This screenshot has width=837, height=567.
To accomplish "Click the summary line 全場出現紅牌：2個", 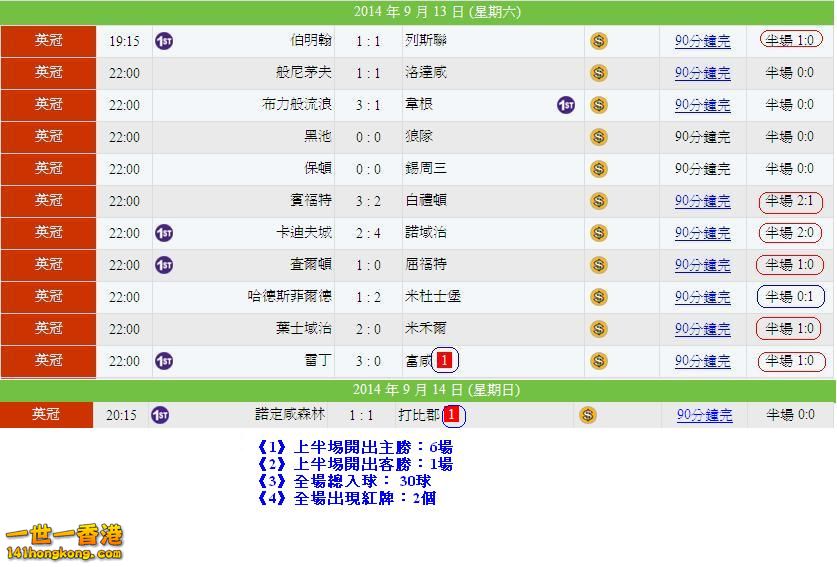I will tap(346, 498).
